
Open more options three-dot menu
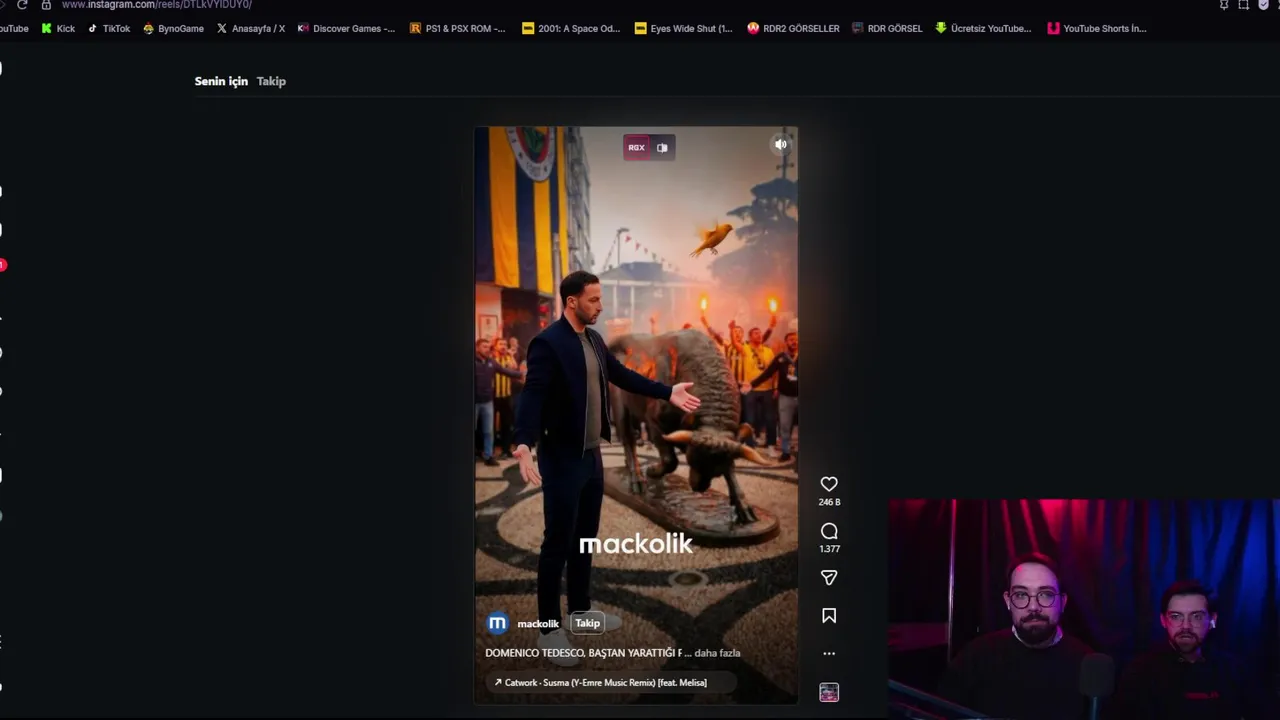[x=829, y=653]
